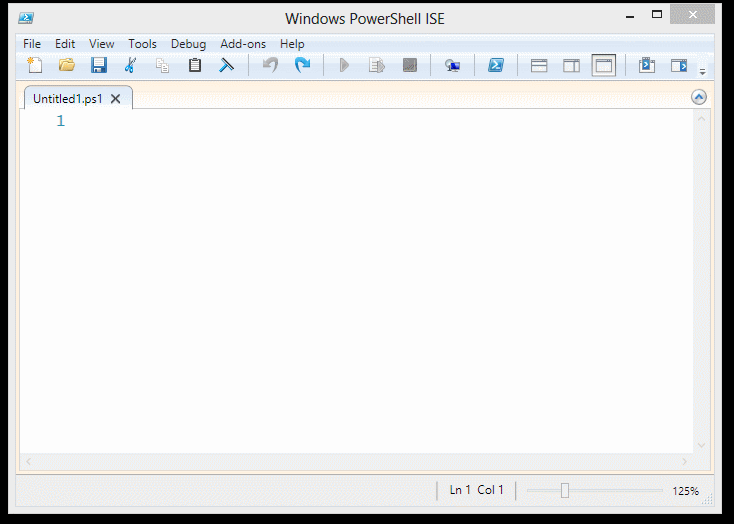Collapse the script pane with the chevron
The height and width of the screenshot is (524, 734).
699,97
